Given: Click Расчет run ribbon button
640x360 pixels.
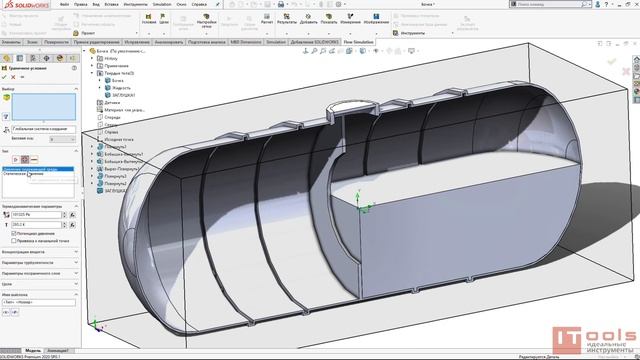Looking at the screenshot, I should coord(267,19).
